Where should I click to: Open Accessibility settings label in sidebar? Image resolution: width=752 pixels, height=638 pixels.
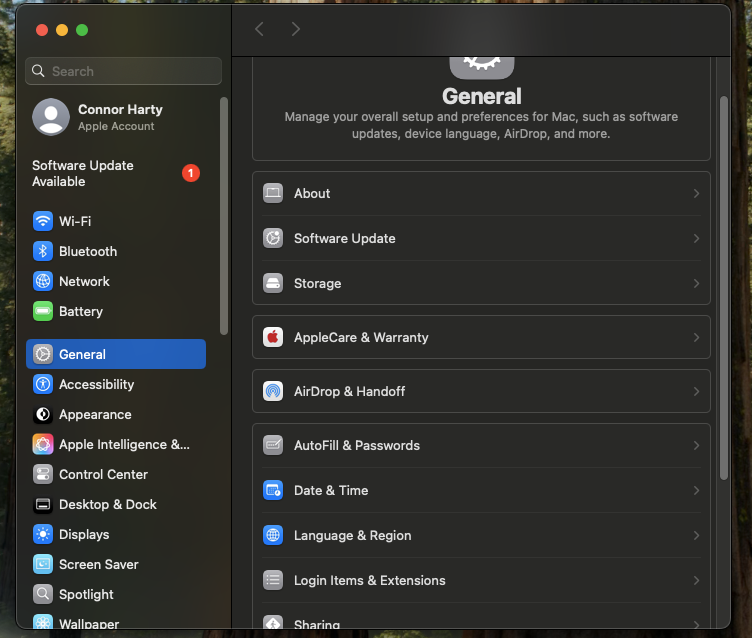pyautogui.click(x=96, y=384)
